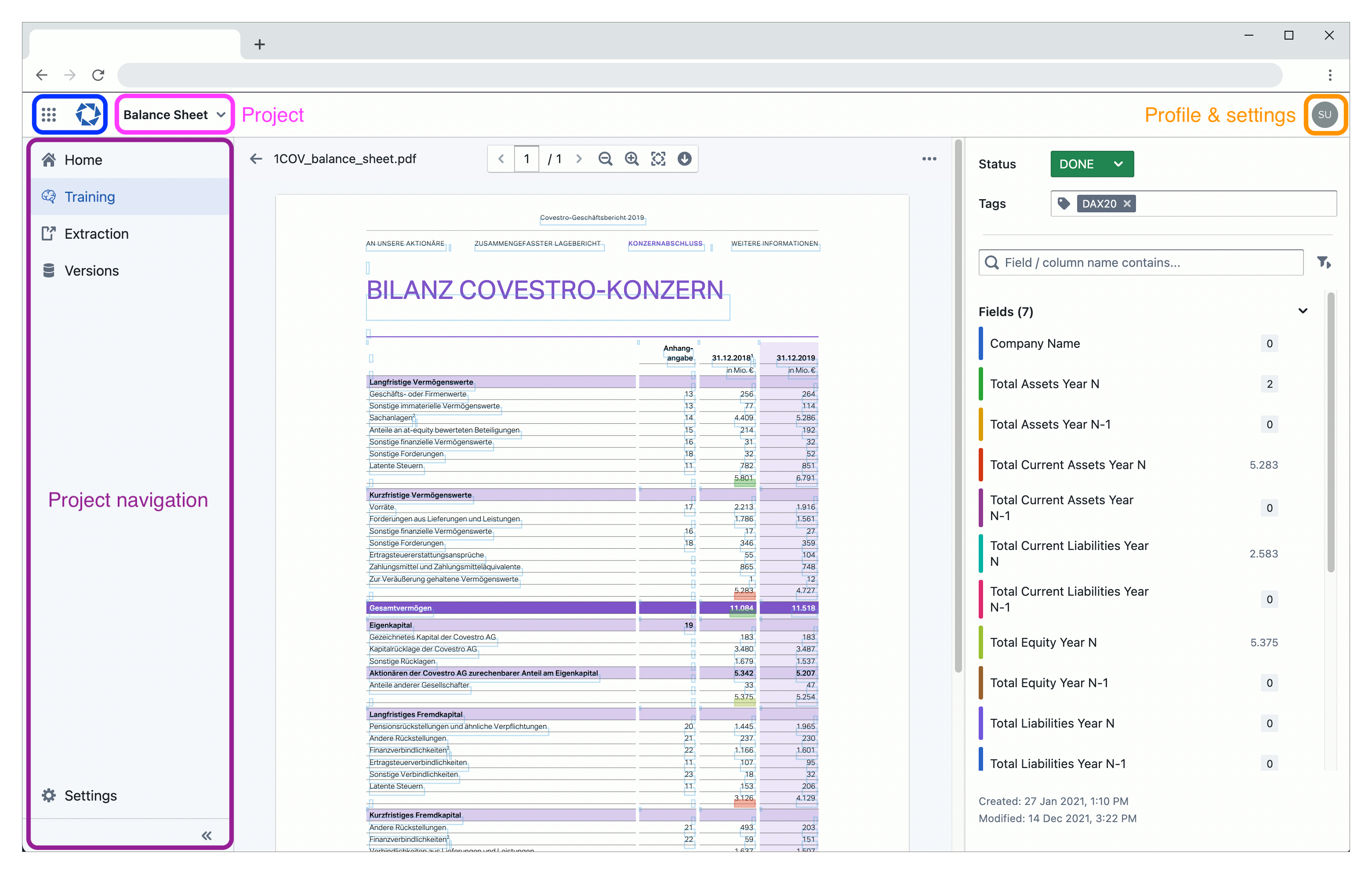
Task: Fit the document to the screen
Action: (658, 159)
